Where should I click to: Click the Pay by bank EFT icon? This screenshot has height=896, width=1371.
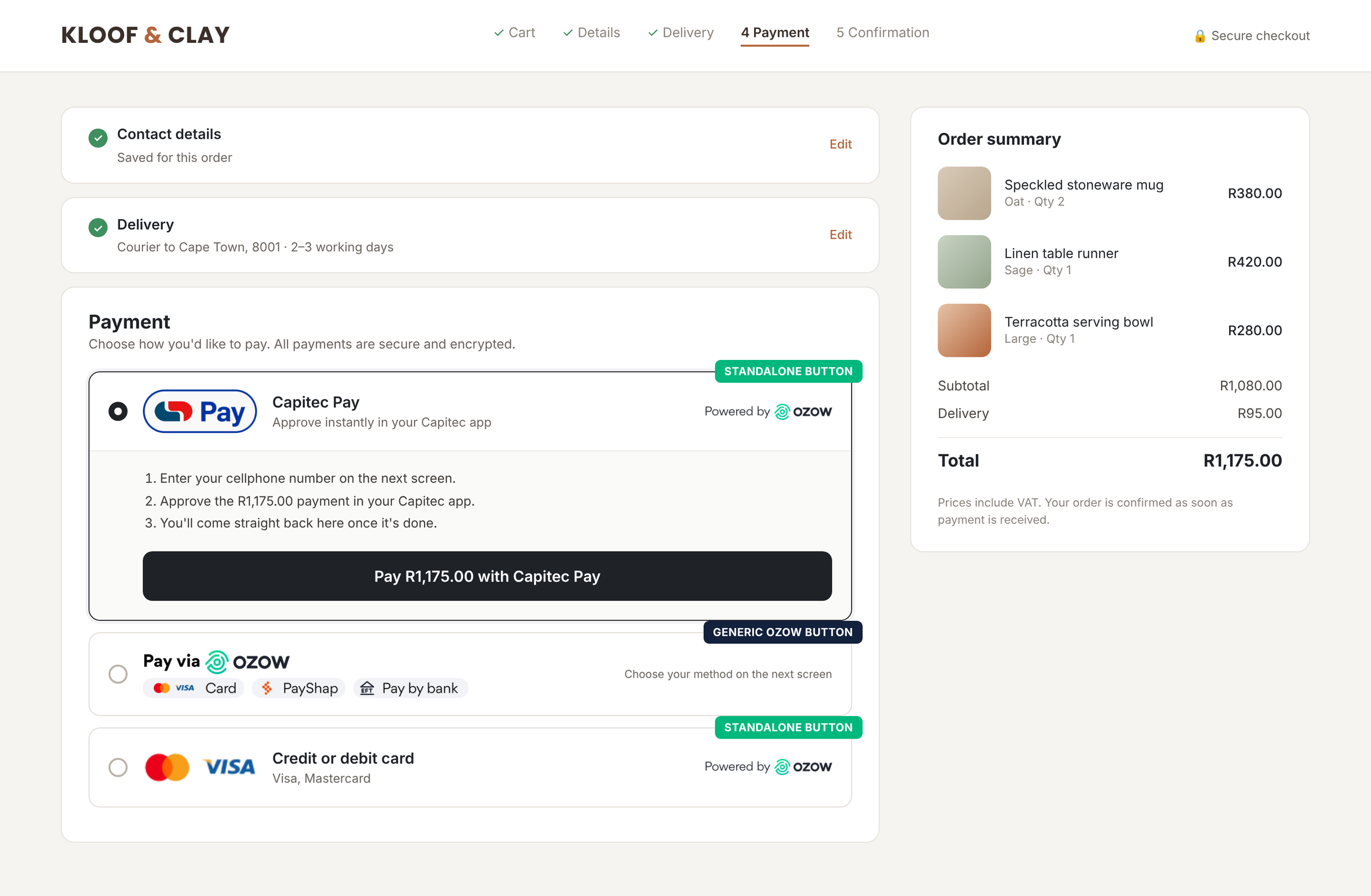[367, 688]
